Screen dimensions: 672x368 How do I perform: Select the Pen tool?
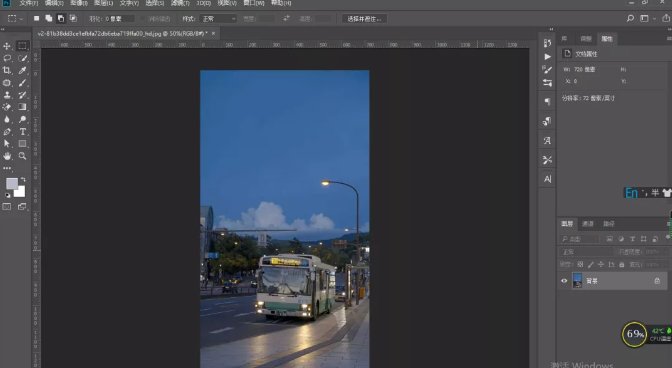pyautogui.click(x=7, y=132)
